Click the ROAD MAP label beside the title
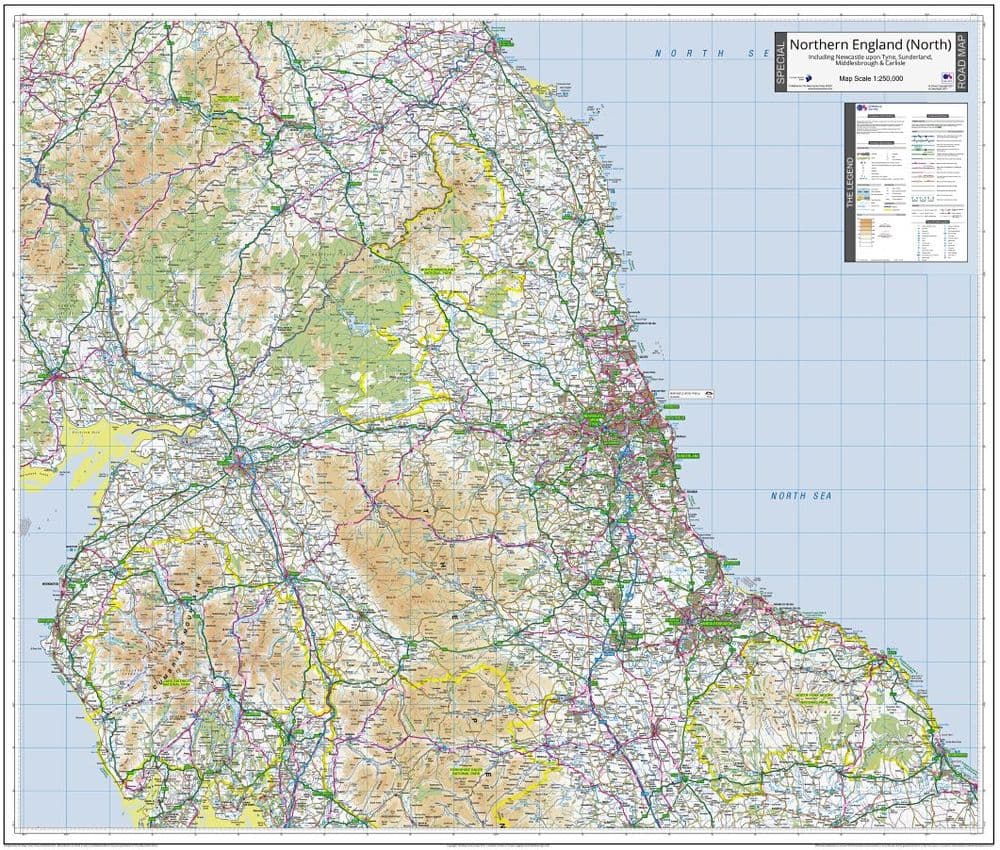 pyautogui.click(x=962, y=62)
